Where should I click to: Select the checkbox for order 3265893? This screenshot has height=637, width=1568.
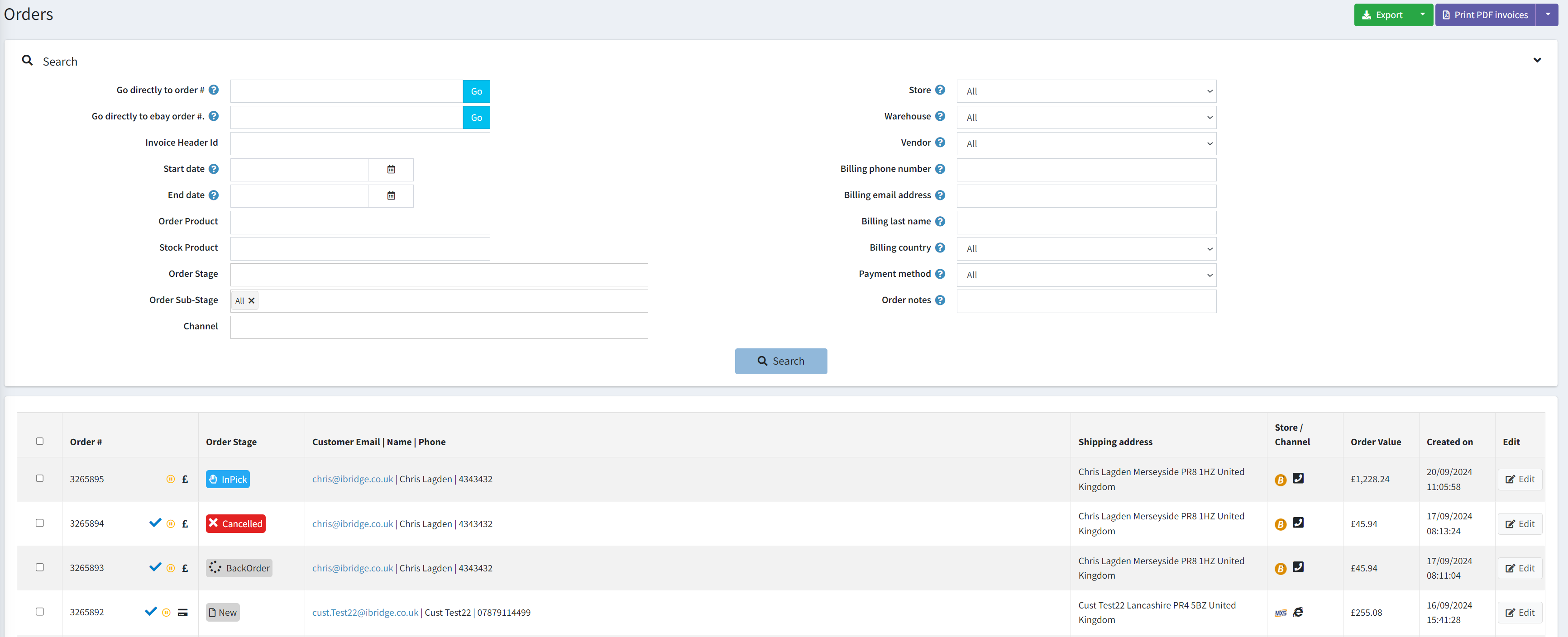click(x=39, y=567)
